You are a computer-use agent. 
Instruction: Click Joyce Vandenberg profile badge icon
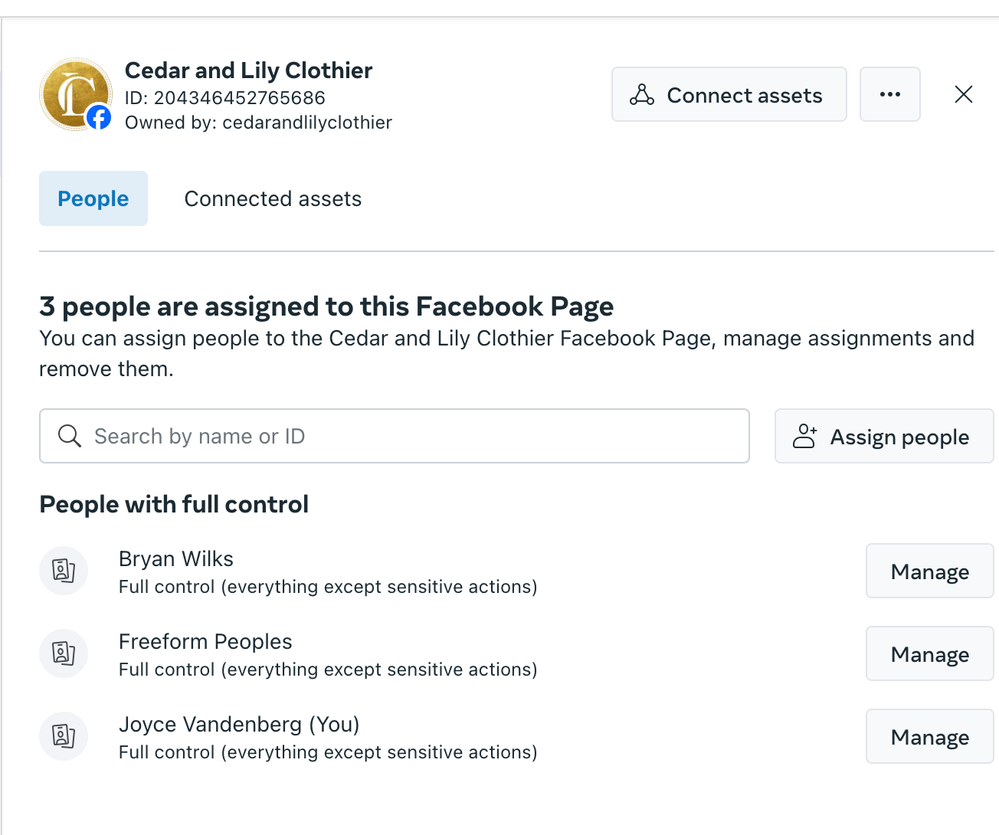tap(64, 737)
